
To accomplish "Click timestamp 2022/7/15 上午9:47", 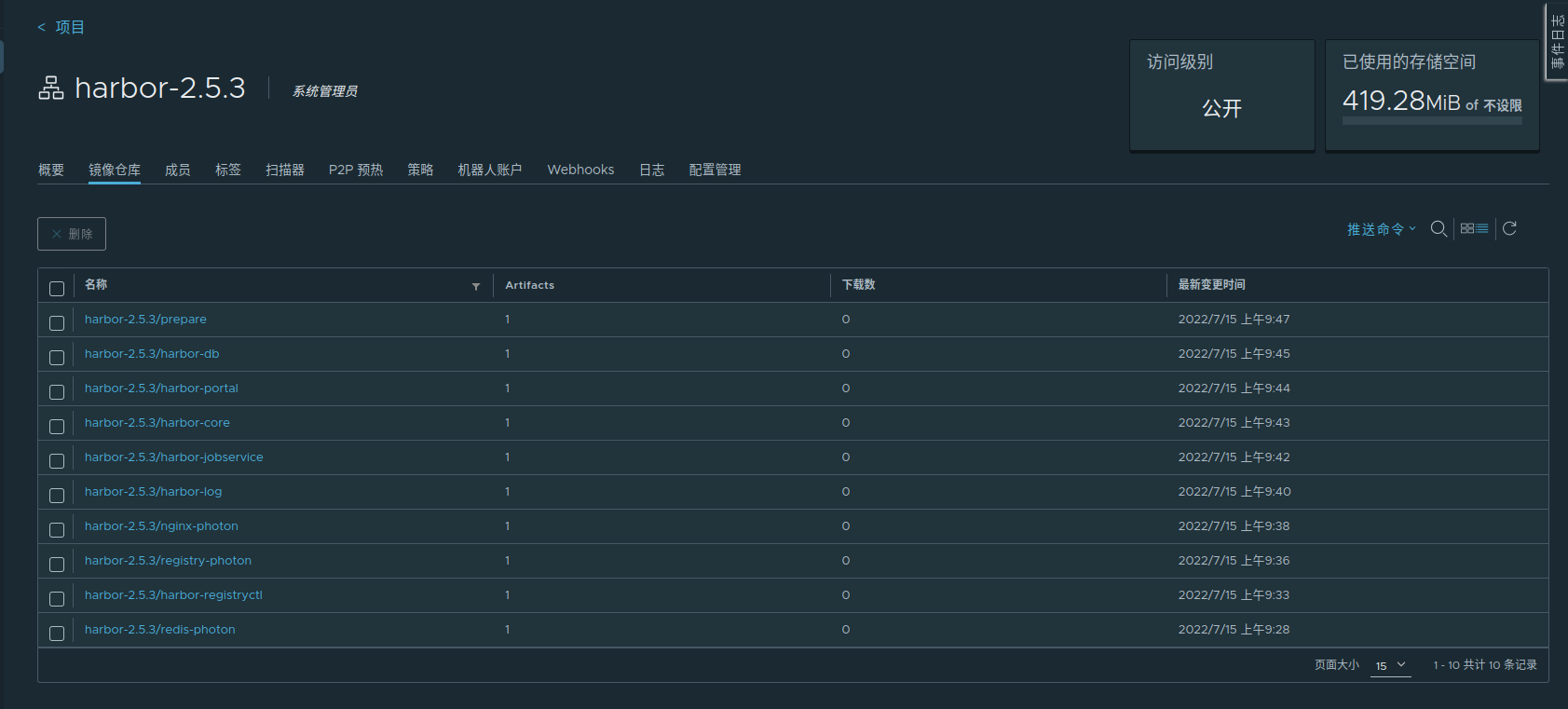I will (1234, 319).
